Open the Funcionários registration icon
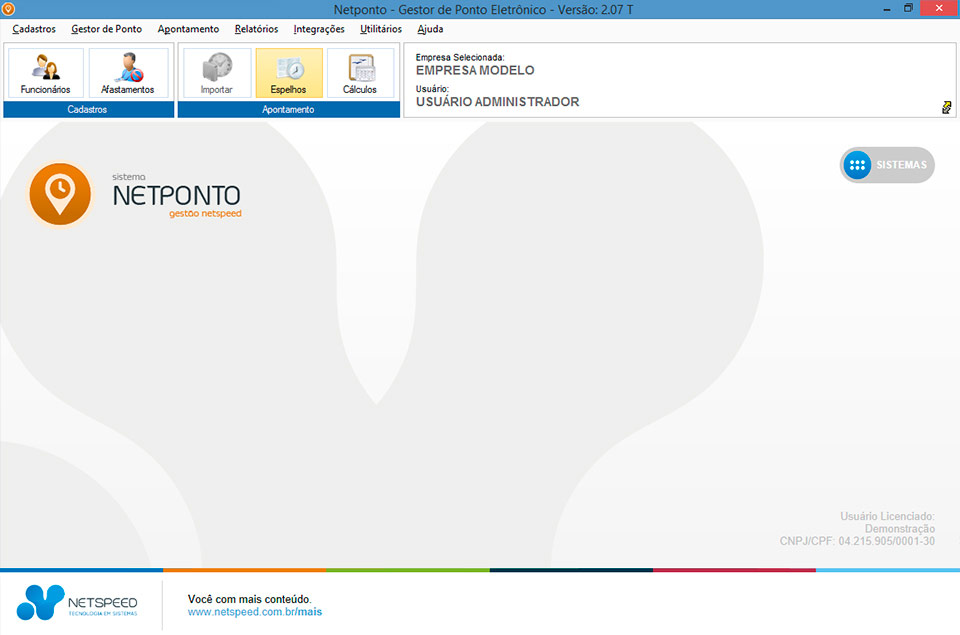The width and height of the screenshot is (960, 635). coord(45,73)
